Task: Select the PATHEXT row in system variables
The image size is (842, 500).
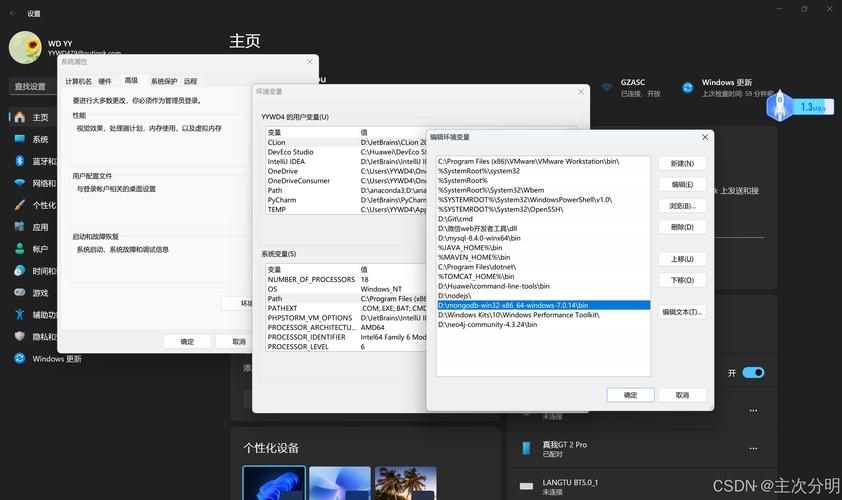Action: point(346,308)
